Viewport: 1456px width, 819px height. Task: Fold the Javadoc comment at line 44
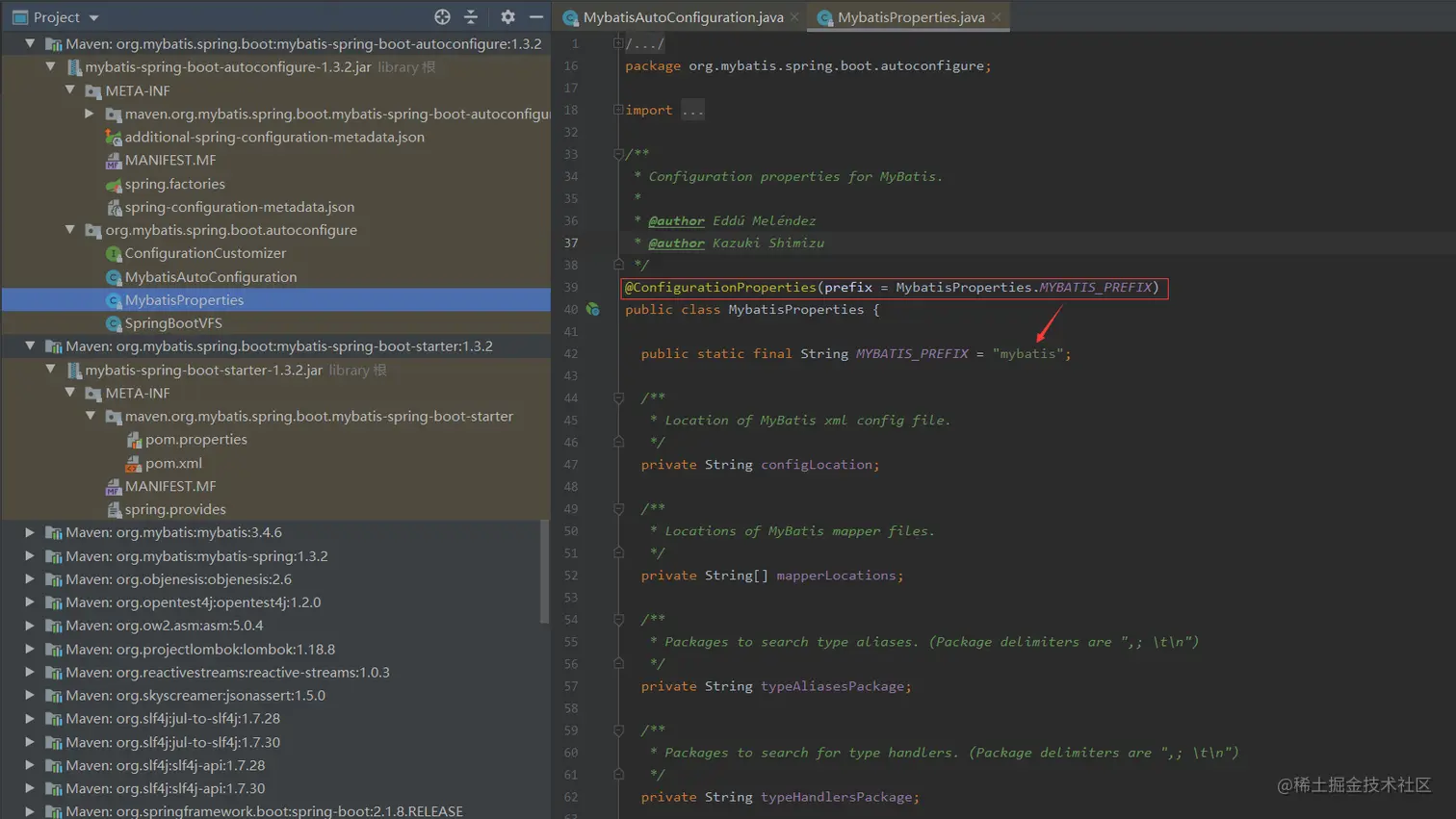(x=618, y=397)
